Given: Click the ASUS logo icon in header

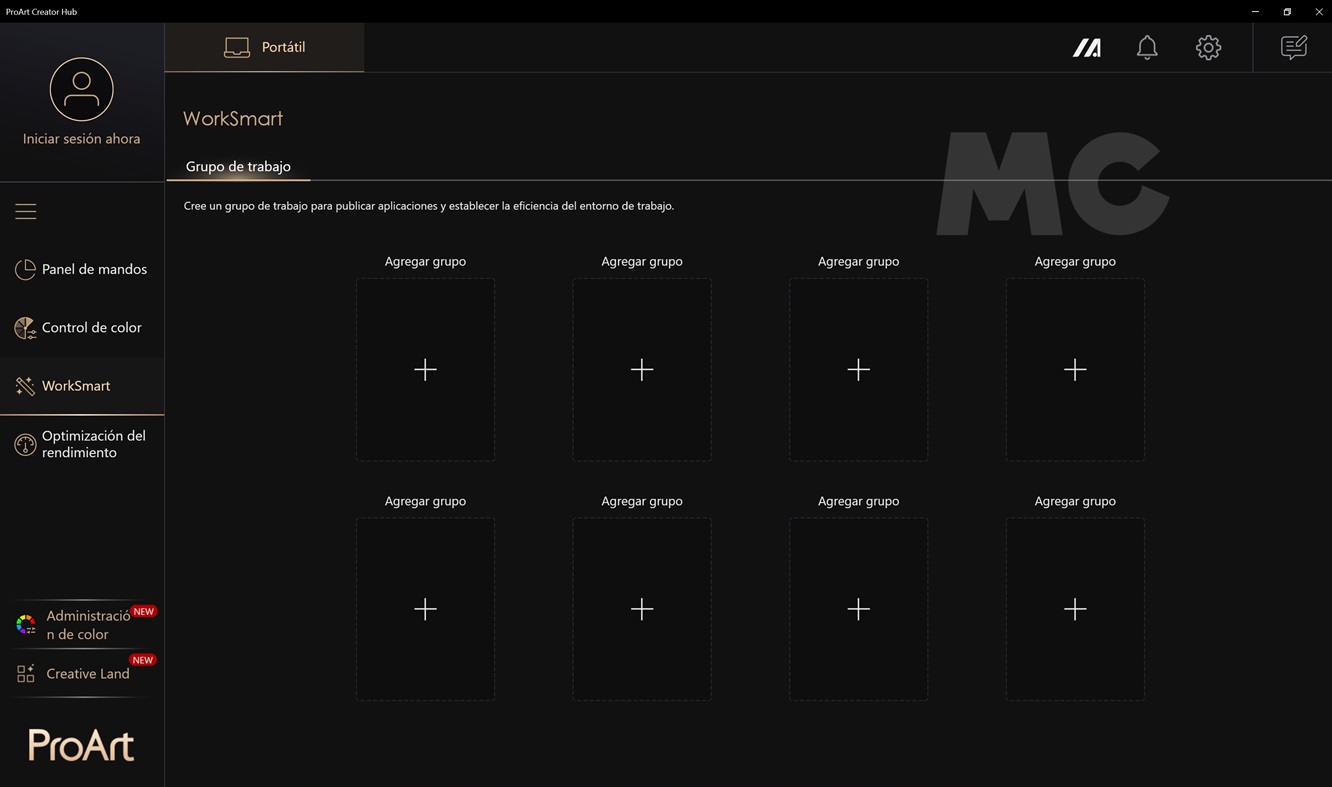Looking at the screenshot, I should point(1087,48).
